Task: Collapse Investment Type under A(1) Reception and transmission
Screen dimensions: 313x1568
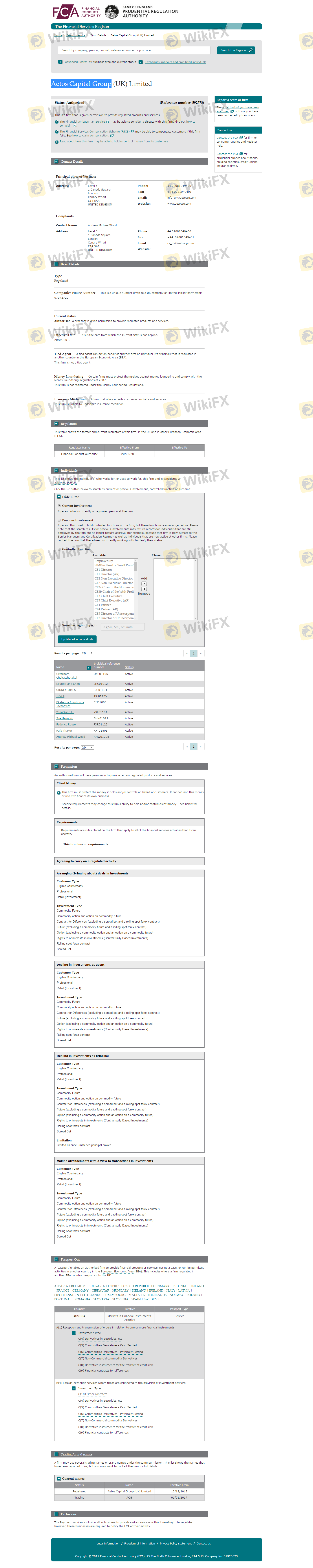Action: coord(74,1333)
